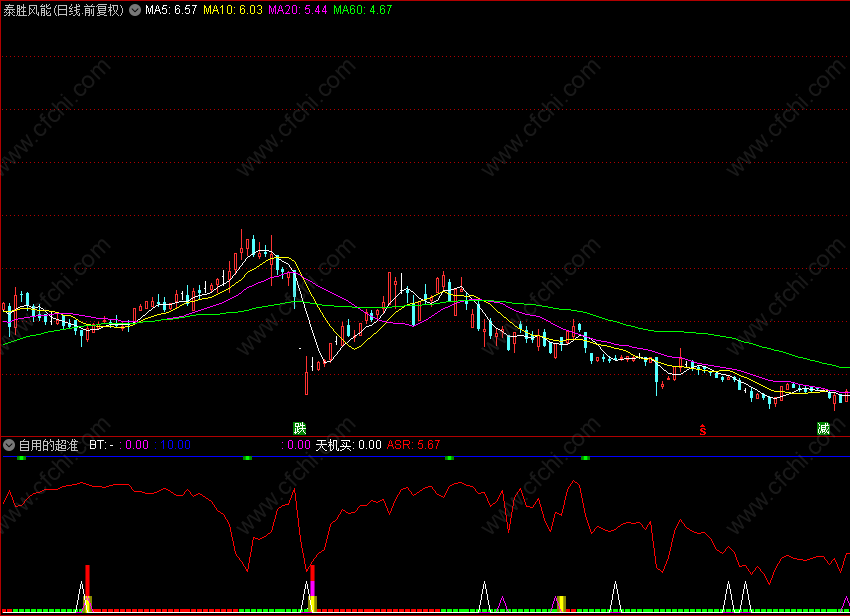The image size is (850, 616).
Task: Click the red-magenta signal bar below 跌
Action: coord(312,581)
